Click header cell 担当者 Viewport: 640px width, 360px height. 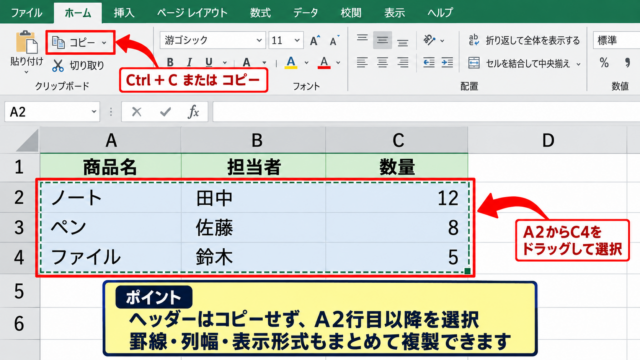[253, 167]
